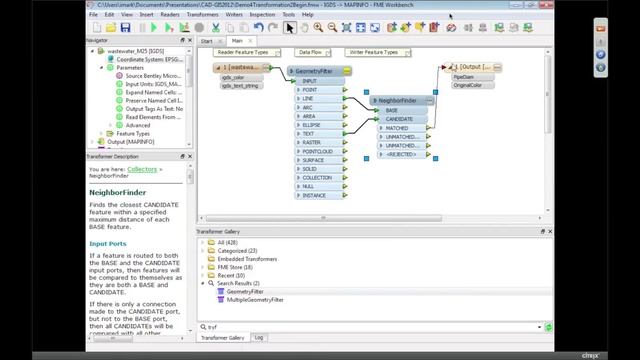Click the rightmost green toolbar icon
This screenshot has height=360, width=640.
point(528,28)
